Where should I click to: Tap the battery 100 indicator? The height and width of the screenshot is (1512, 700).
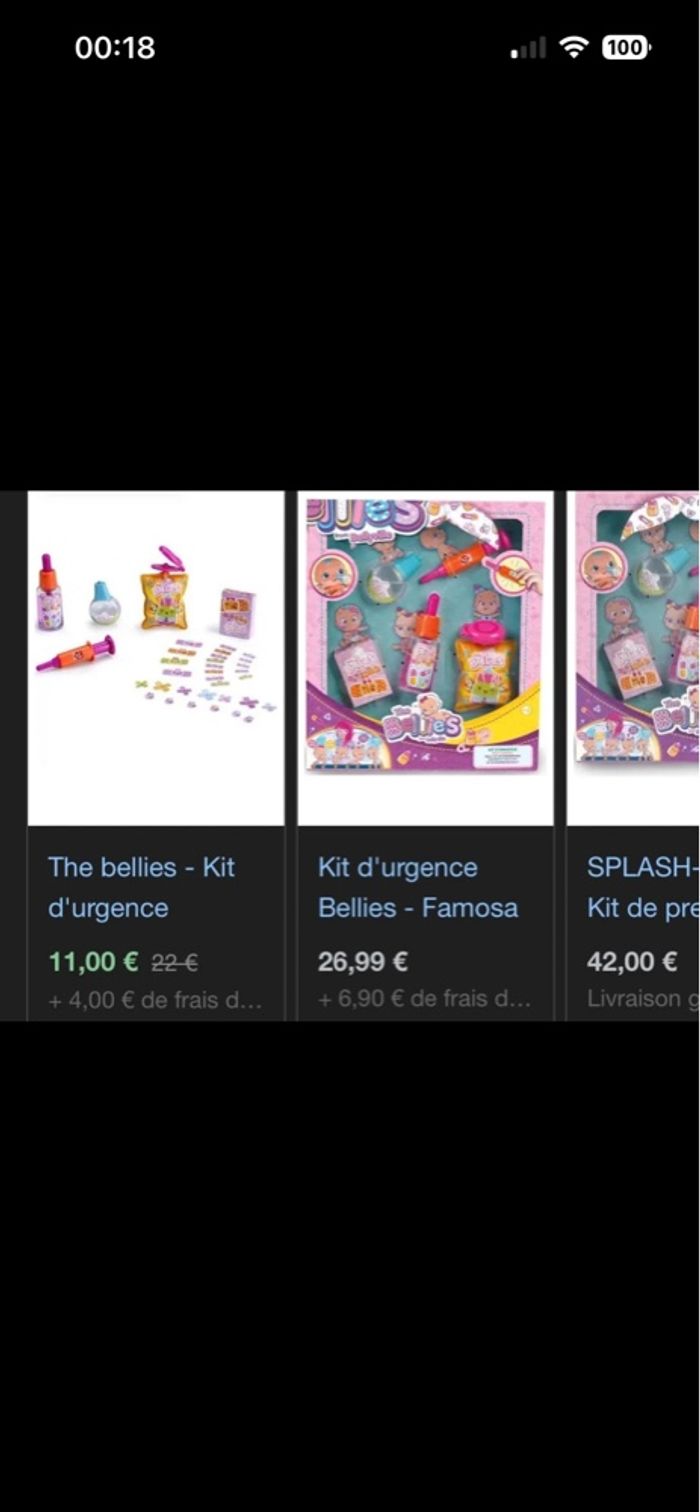point(626,47)
